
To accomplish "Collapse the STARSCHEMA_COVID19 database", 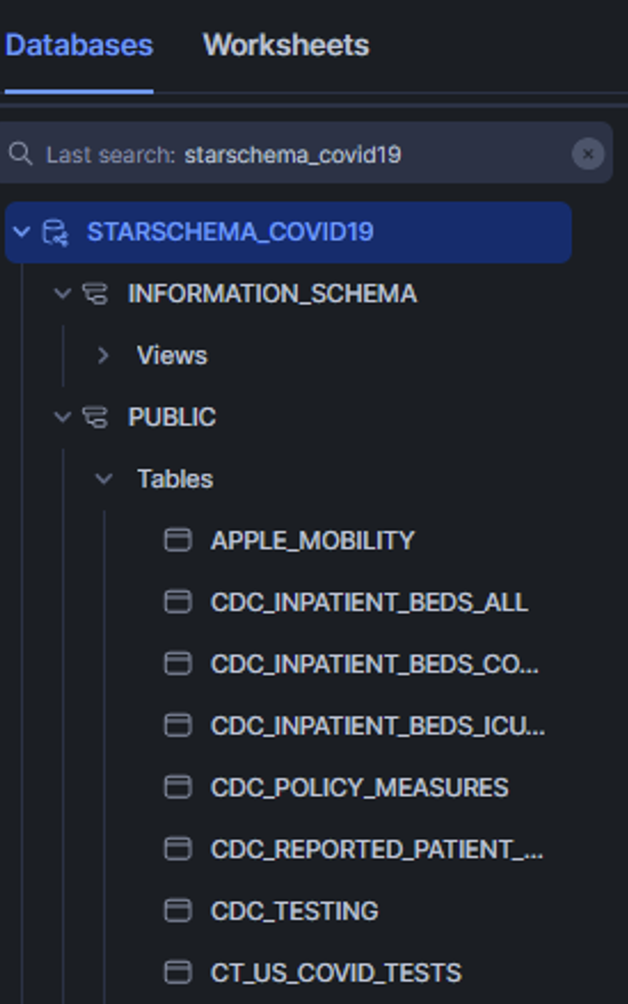I will (x=22, y=233).
